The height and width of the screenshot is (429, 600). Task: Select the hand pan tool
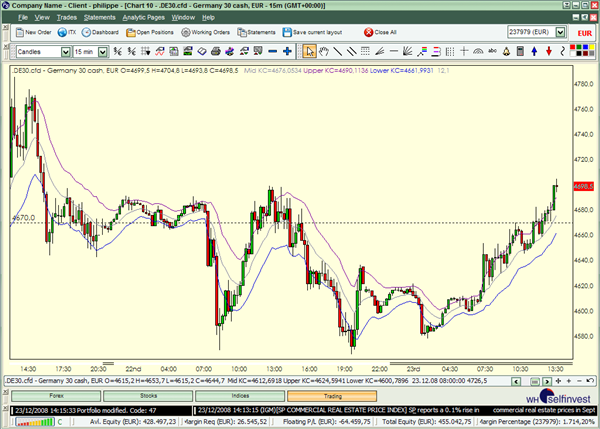click(x=324, y=51)
